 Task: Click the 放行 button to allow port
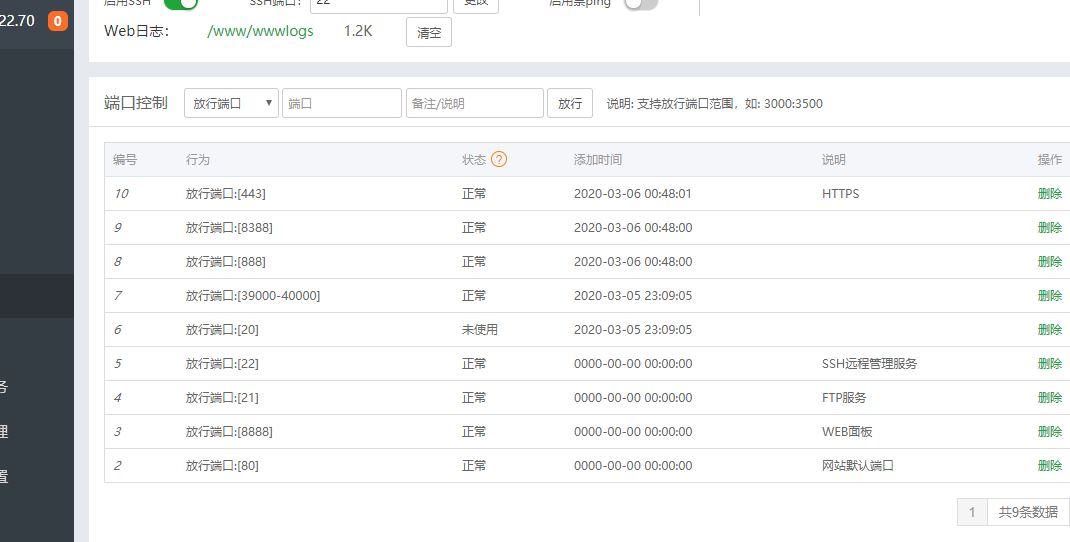tap(570, 103)
